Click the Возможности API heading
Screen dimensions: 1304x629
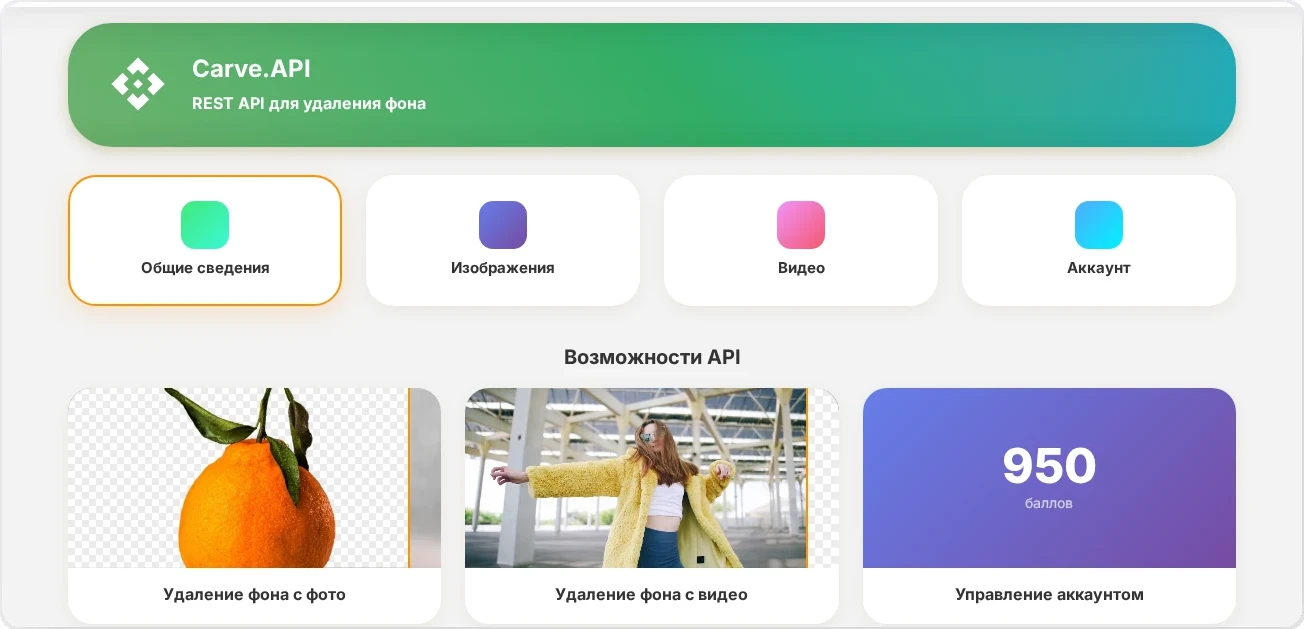tap(652, 357)
